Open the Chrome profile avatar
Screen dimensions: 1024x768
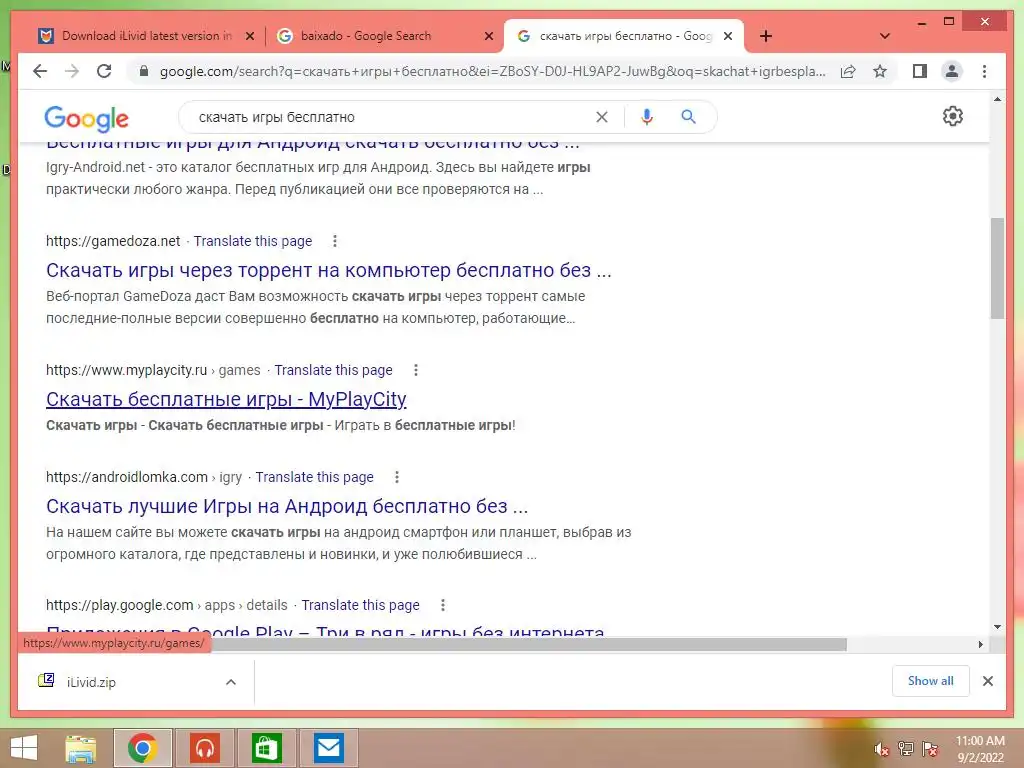coord(952,71)
